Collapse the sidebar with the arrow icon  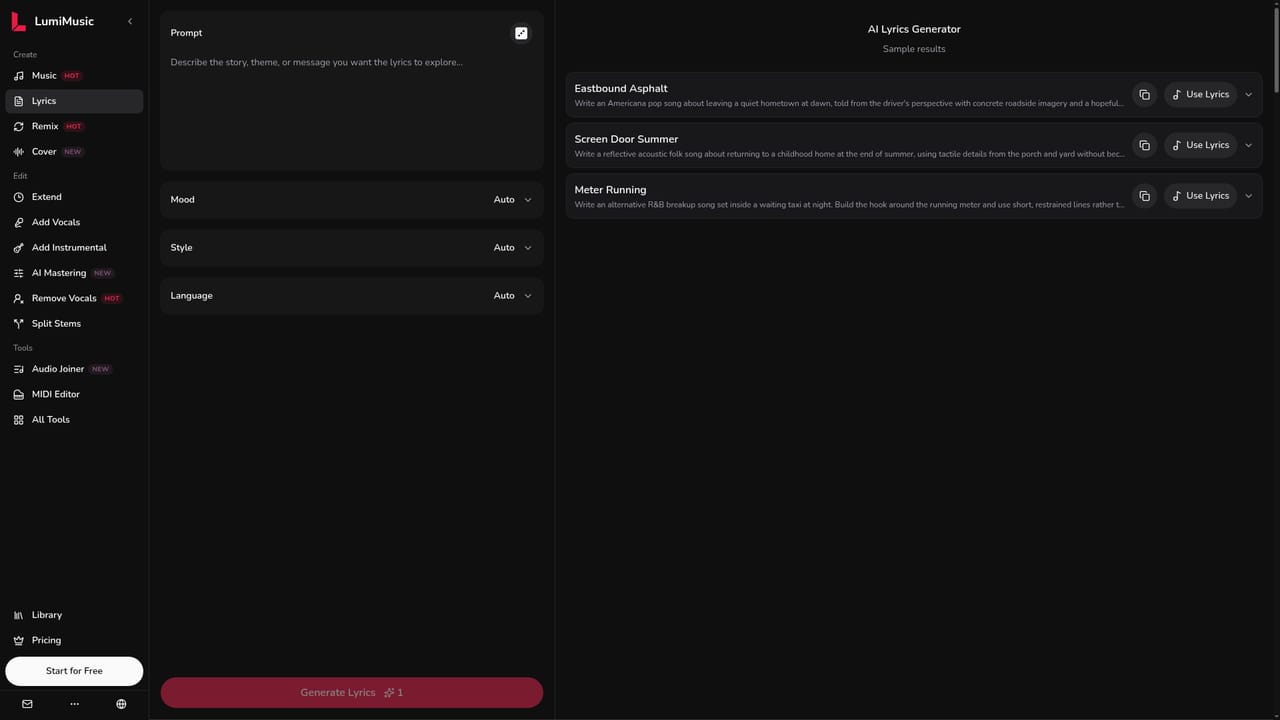pos(130,21)
